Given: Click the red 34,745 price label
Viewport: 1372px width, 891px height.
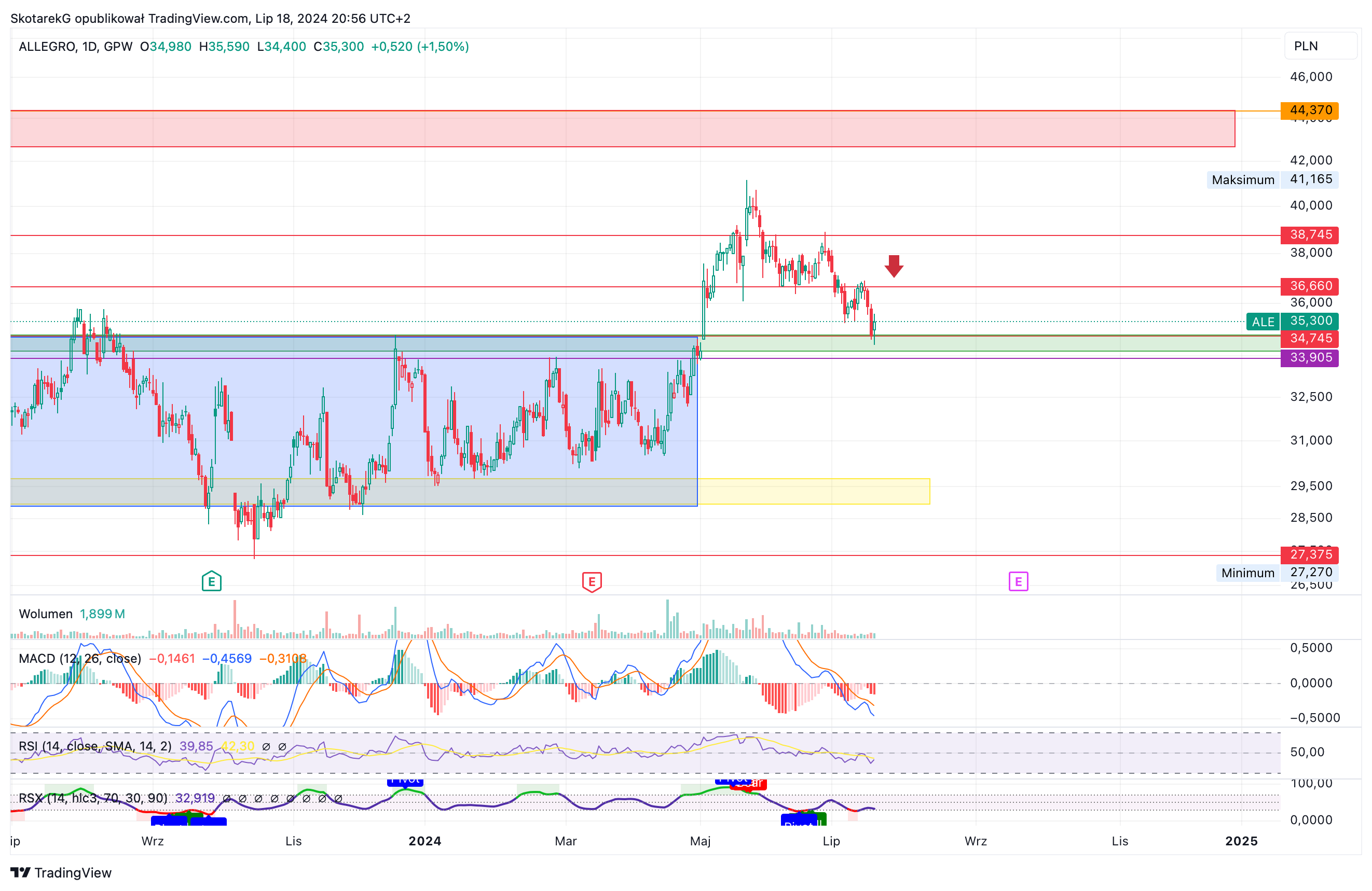Looking at the screenshot, I should point(1309,338).
